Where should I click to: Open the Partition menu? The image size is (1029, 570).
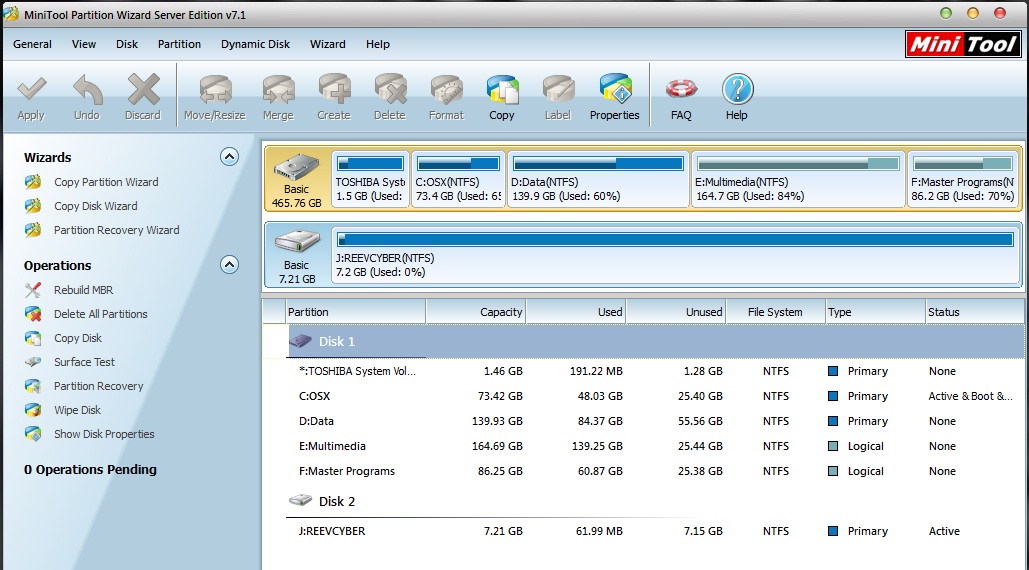click(179, 44)
